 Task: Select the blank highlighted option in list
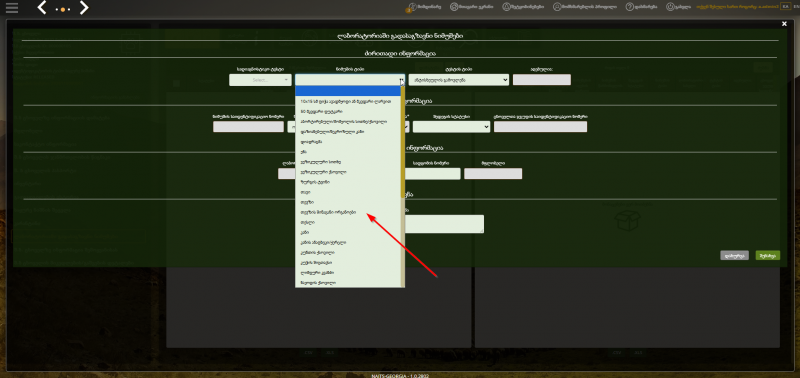tap(348, 91)
